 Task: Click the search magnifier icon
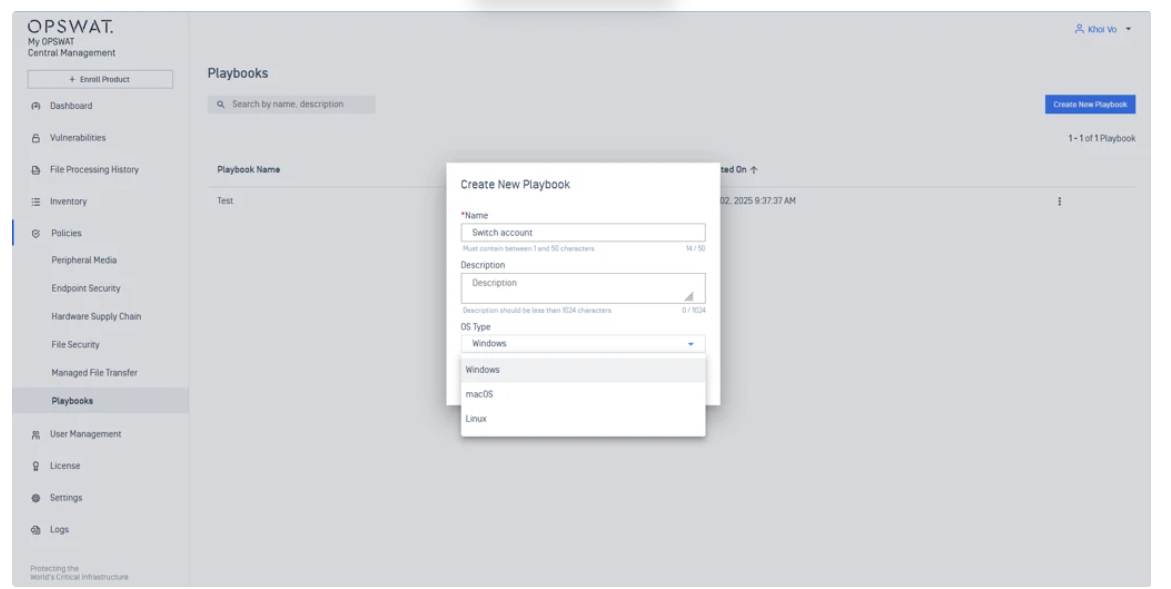pyautogui.click(x=221, y=105)
